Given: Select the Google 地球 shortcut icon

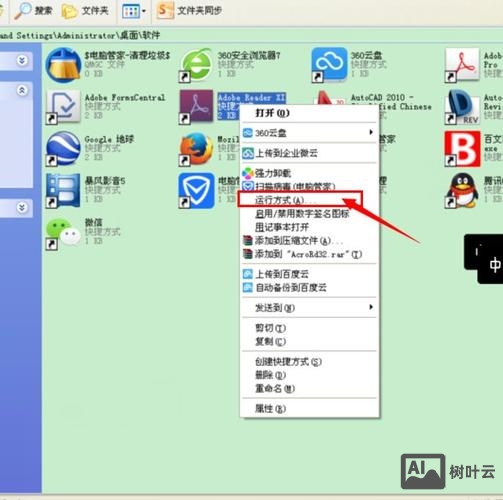Looking at the screenshot, I should tap(63, 149).
